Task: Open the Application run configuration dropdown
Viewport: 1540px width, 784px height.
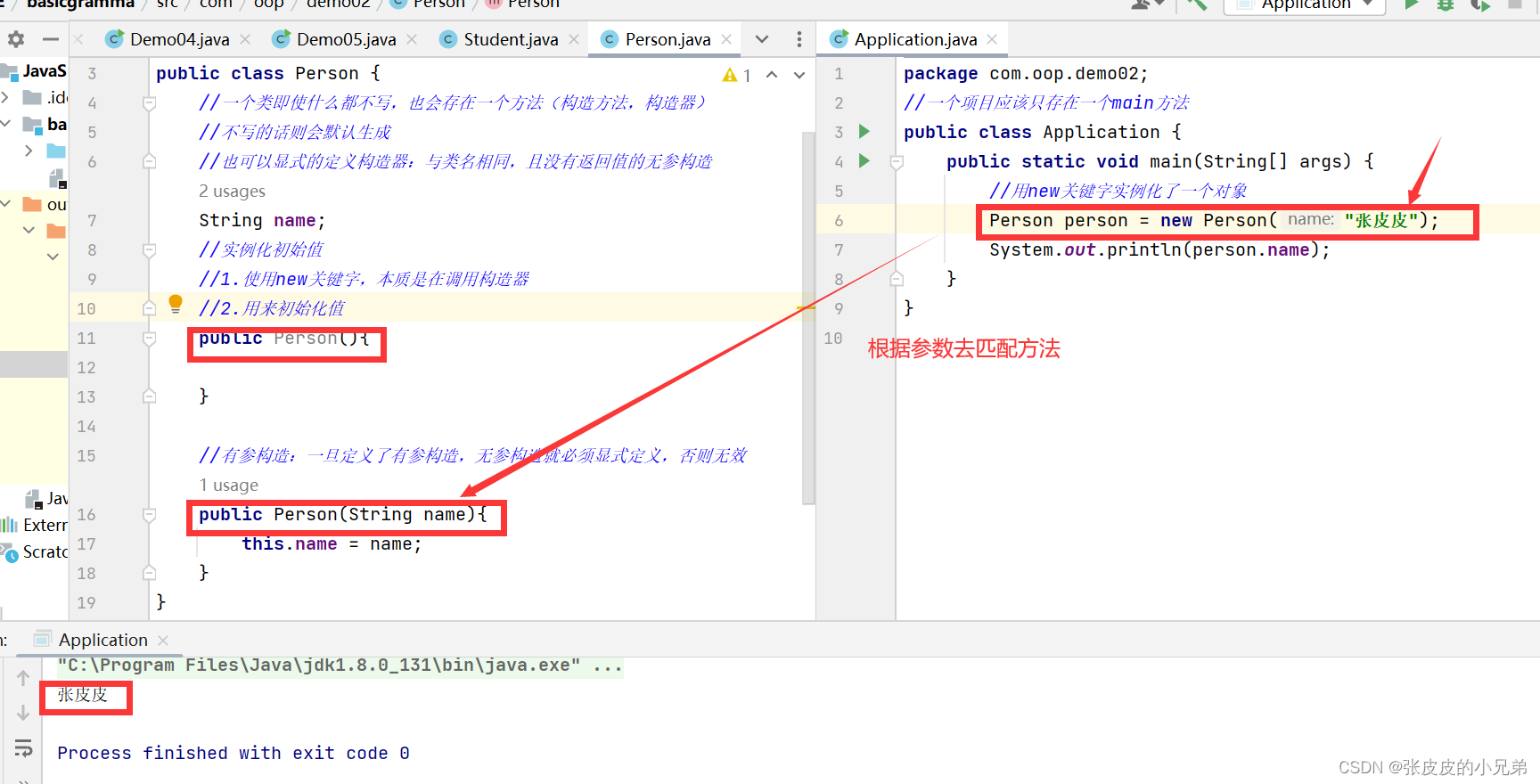Action: tap(1306, 4)
